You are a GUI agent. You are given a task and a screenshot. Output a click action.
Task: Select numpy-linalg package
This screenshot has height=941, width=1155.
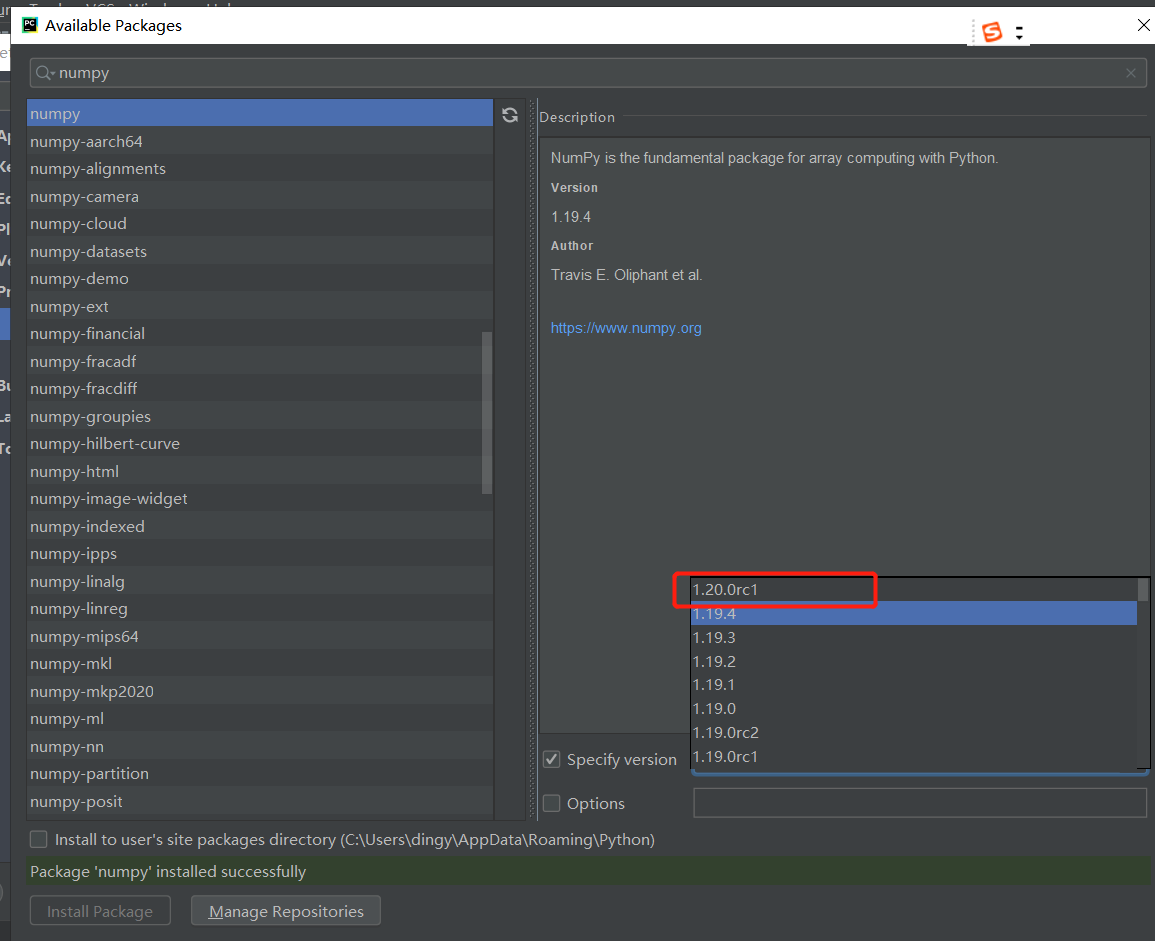(x=260, y=581)
